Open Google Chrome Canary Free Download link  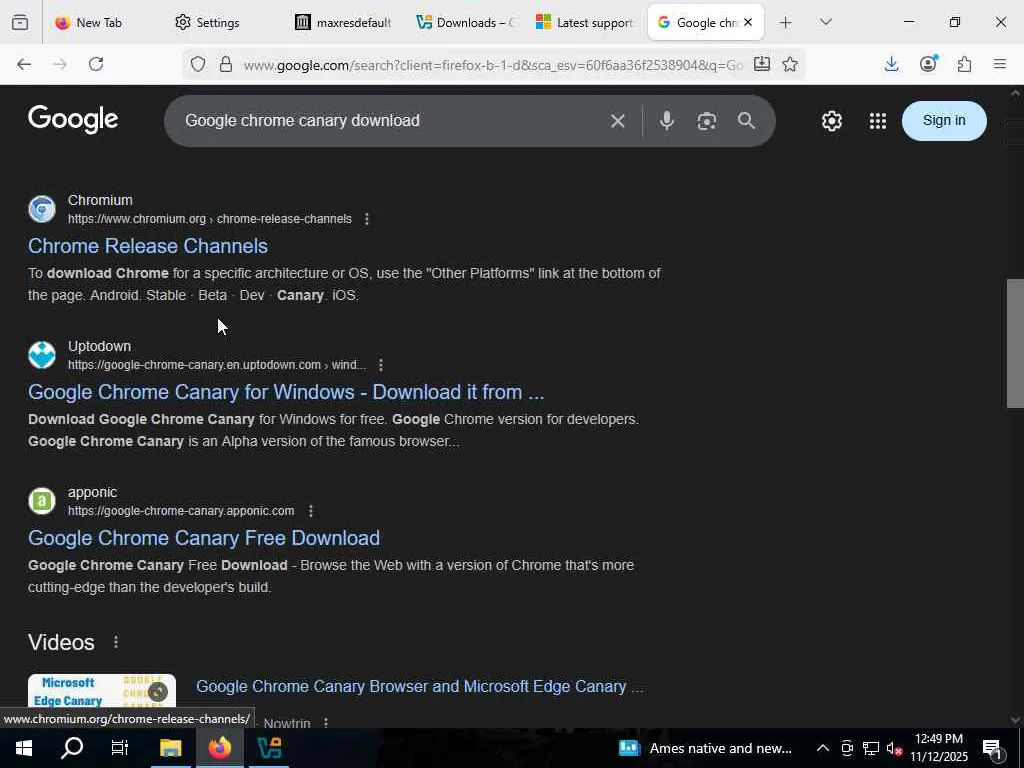tap(204, 538)
